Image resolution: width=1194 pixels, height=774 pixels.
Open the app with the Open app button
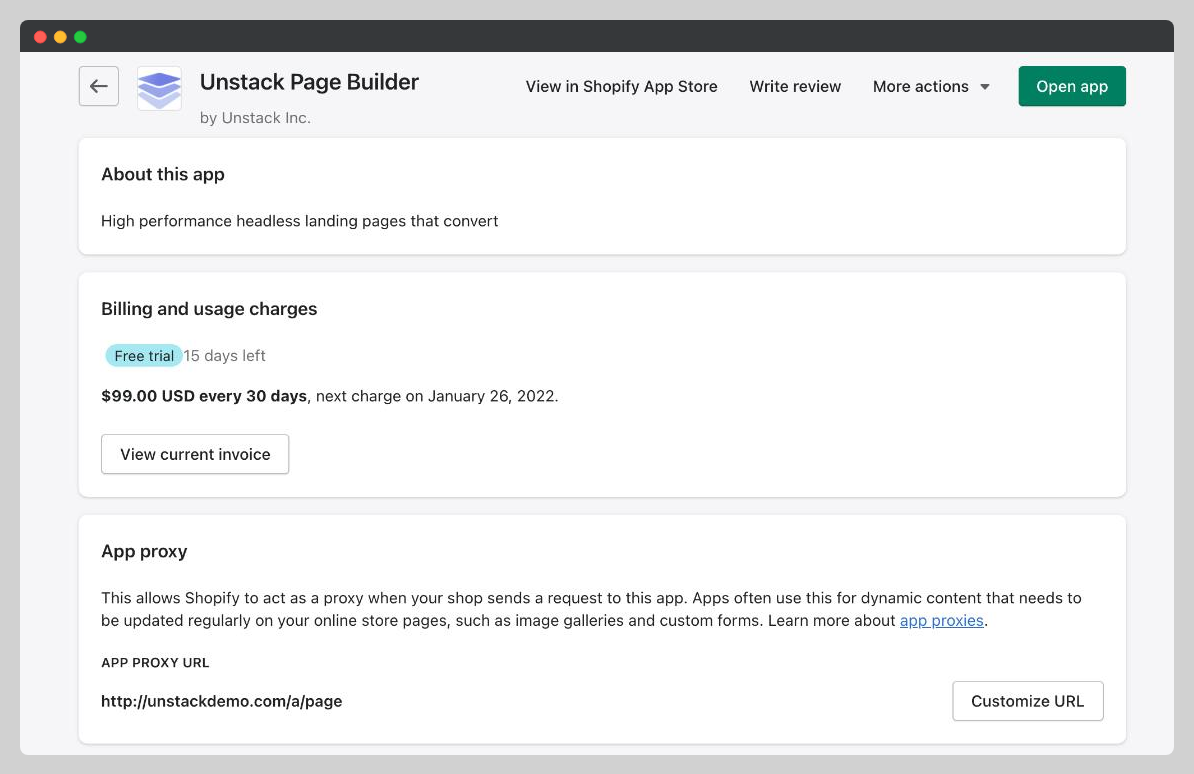1071,86
